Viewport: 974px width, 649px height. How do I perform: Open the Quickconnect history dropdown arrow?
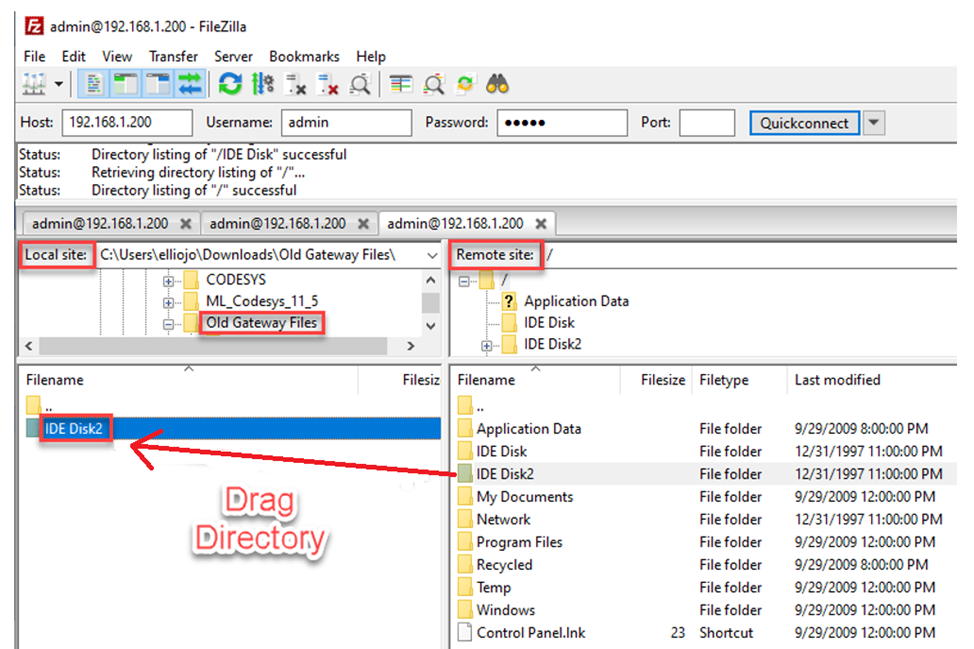874,123
